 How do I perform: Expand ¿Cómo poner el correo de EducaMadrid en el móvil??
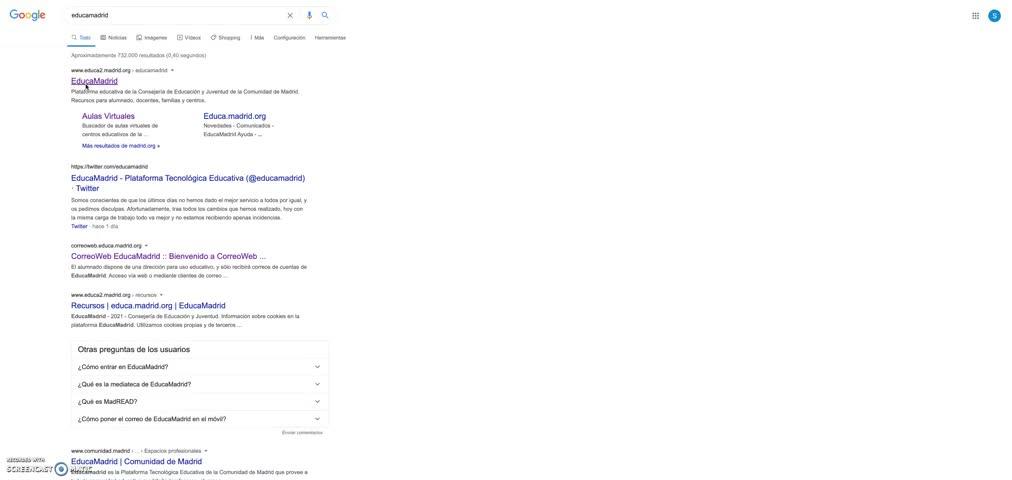(x=199, y=419)
